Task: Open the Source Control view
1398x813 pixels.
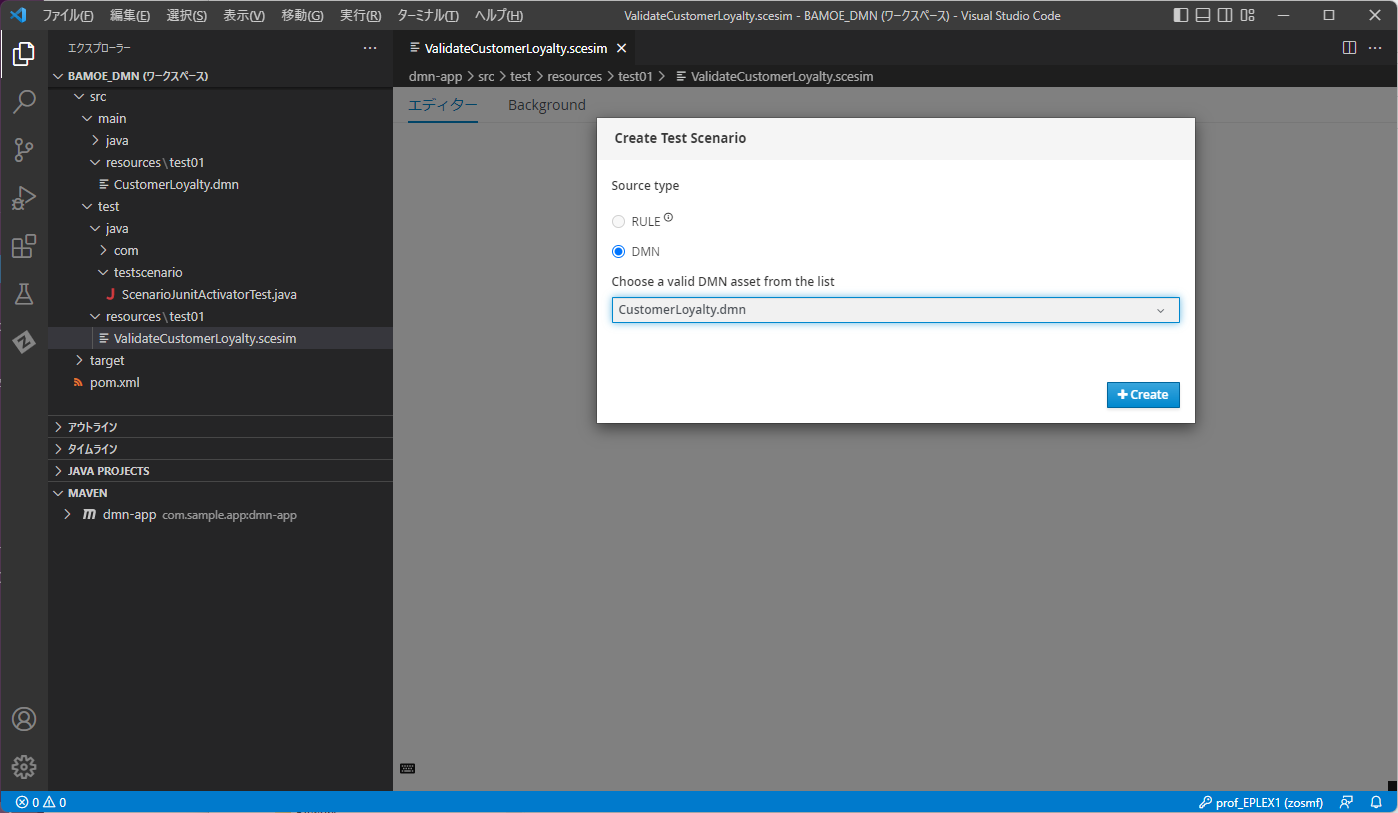Action: click(24, 150)
